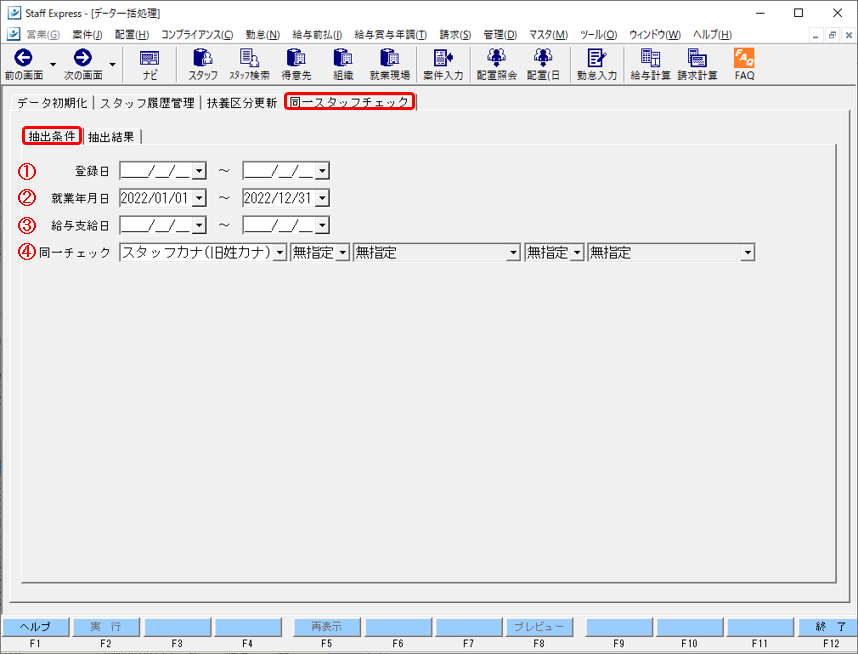
Task: Open the 給与支給日 end date dropdown
Action: pos(322,225)
